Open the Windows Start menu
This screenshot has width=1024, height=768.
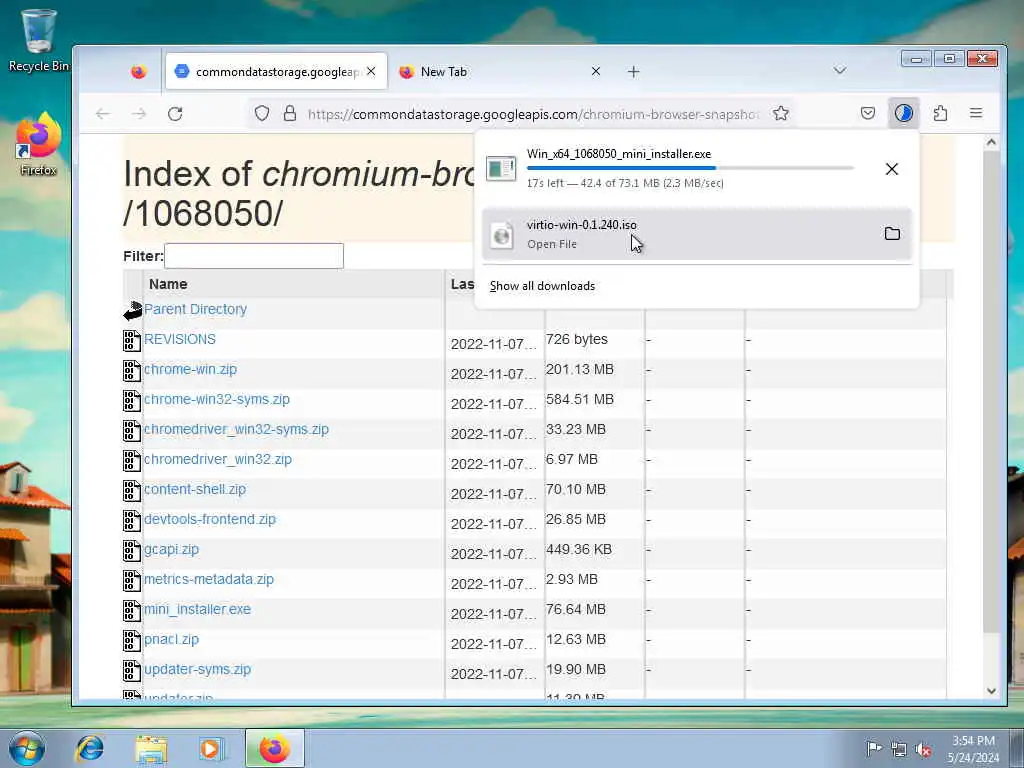tap(27, 748)
